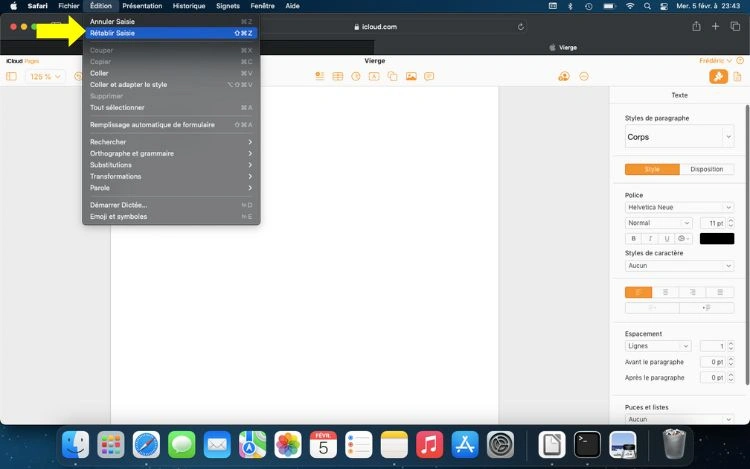The image size is (750, 469).
Task: Reload the icloud.com page
Action: [521, 27]
